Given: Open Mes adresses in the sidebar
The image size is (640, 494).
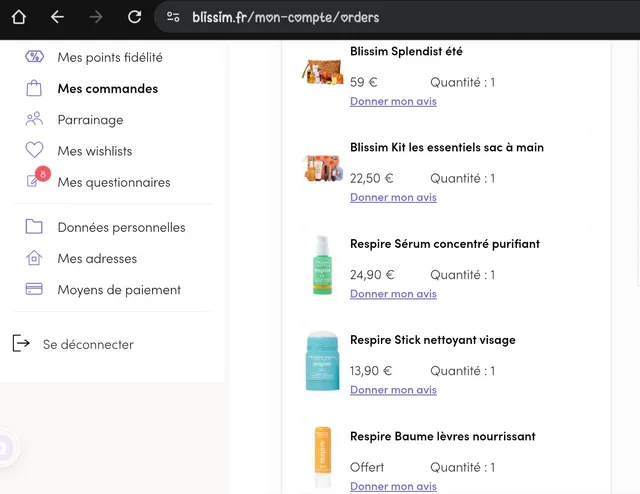Looking at the screenshot, I should (97, 258).
